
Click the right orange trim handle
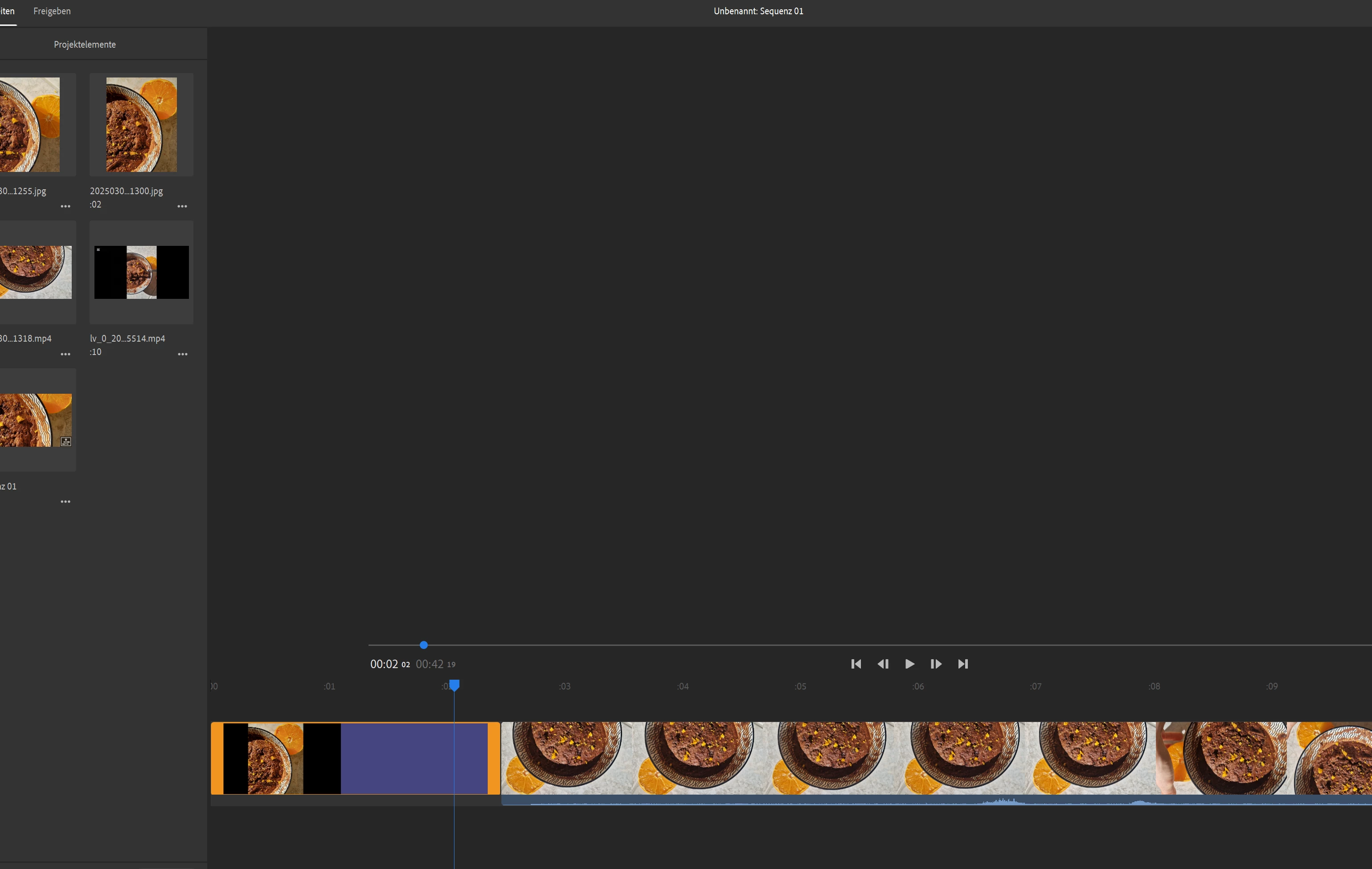pos(493,758)
